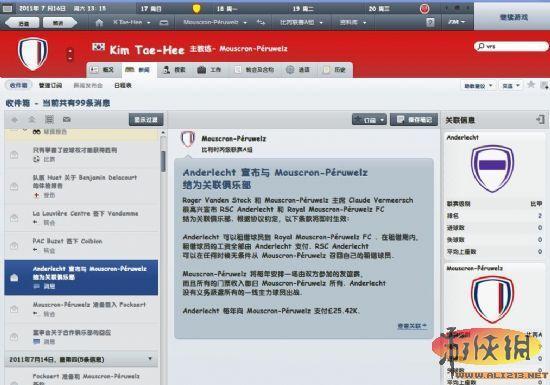Collapse the related info panel via arrow icon
This screenshot has width=550, height=385.
[x=540, y=120]
